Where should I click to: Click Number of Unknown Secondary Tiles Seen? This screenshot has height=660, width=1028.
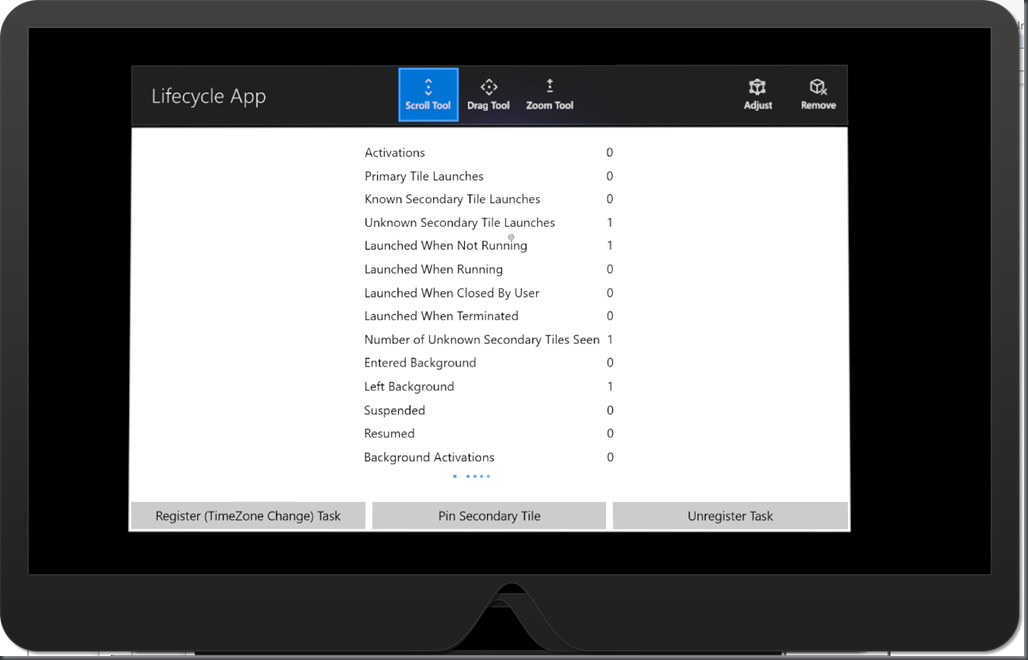tap(482, 340)
